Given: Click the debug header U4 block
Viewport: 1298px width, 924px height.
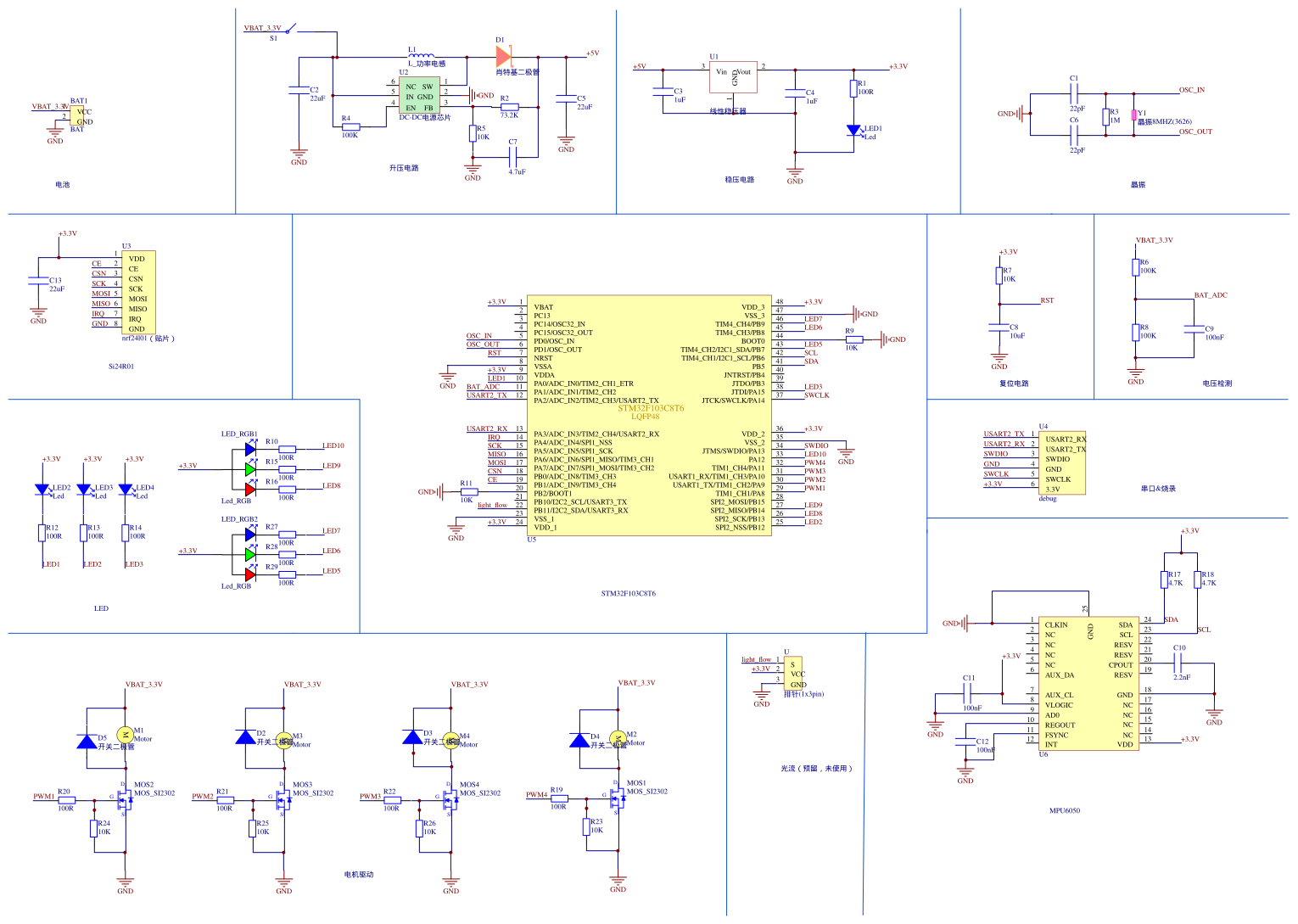Looking at the screenshot, I should (1060, 462).
